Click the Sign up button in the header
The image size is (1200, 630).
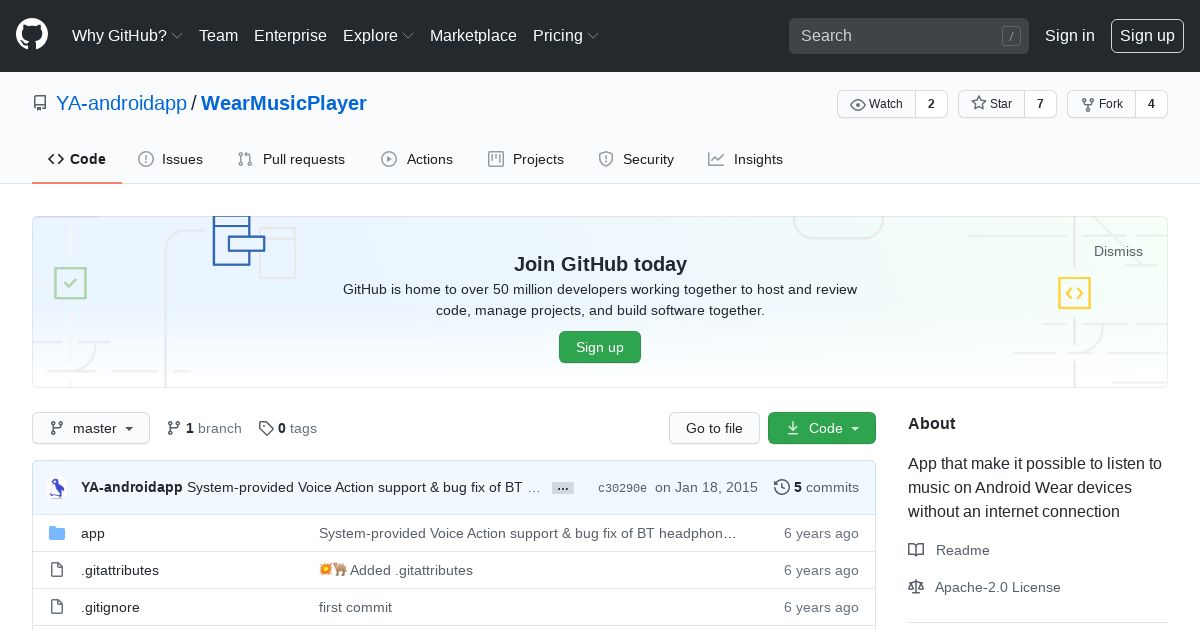(1147, 35)
